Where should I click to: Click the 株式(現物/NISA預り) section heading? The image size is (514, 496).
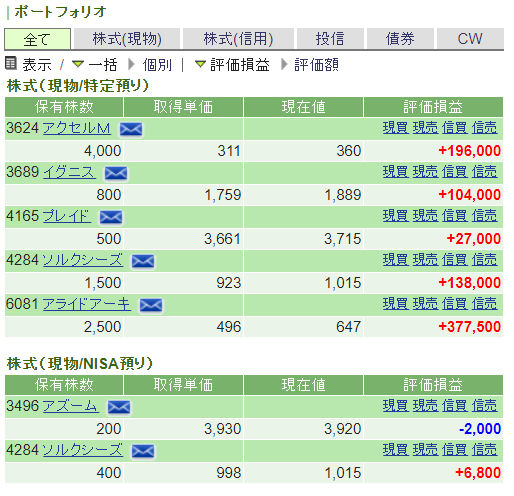click(80, 364)
